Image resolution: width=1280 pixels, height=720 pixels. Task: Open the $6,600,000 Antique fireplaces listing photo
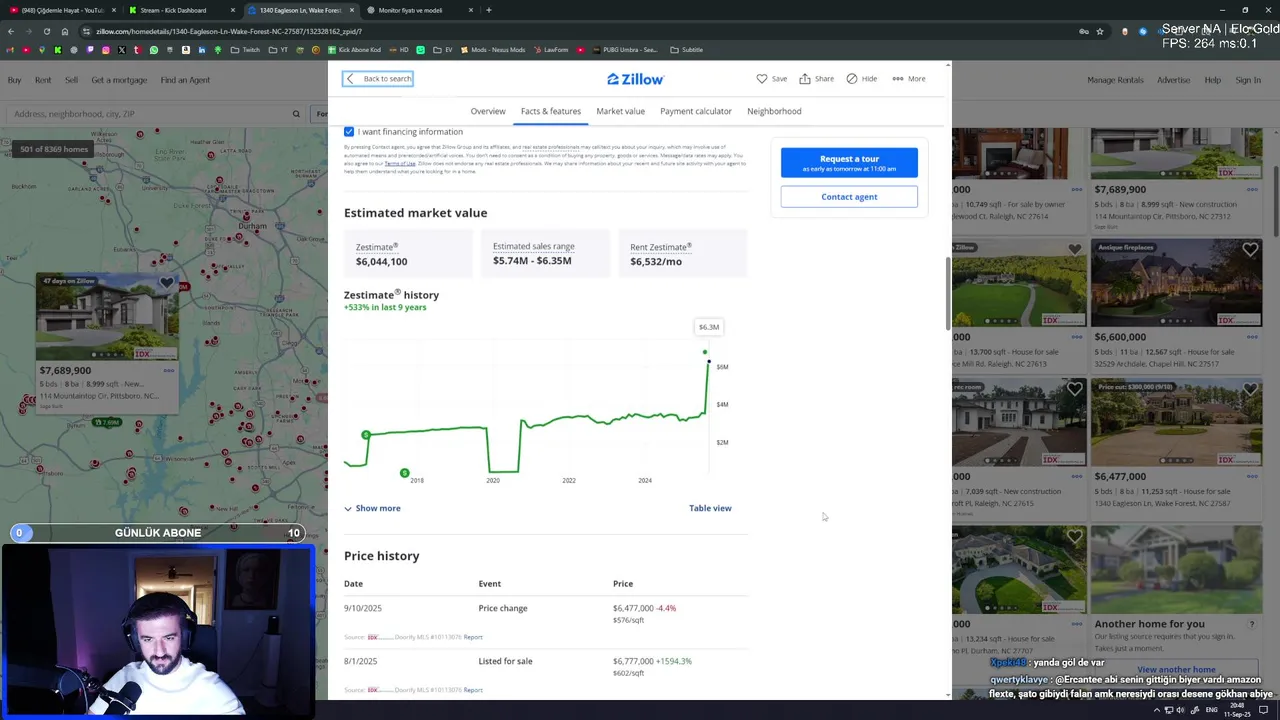pos(1176,283)
